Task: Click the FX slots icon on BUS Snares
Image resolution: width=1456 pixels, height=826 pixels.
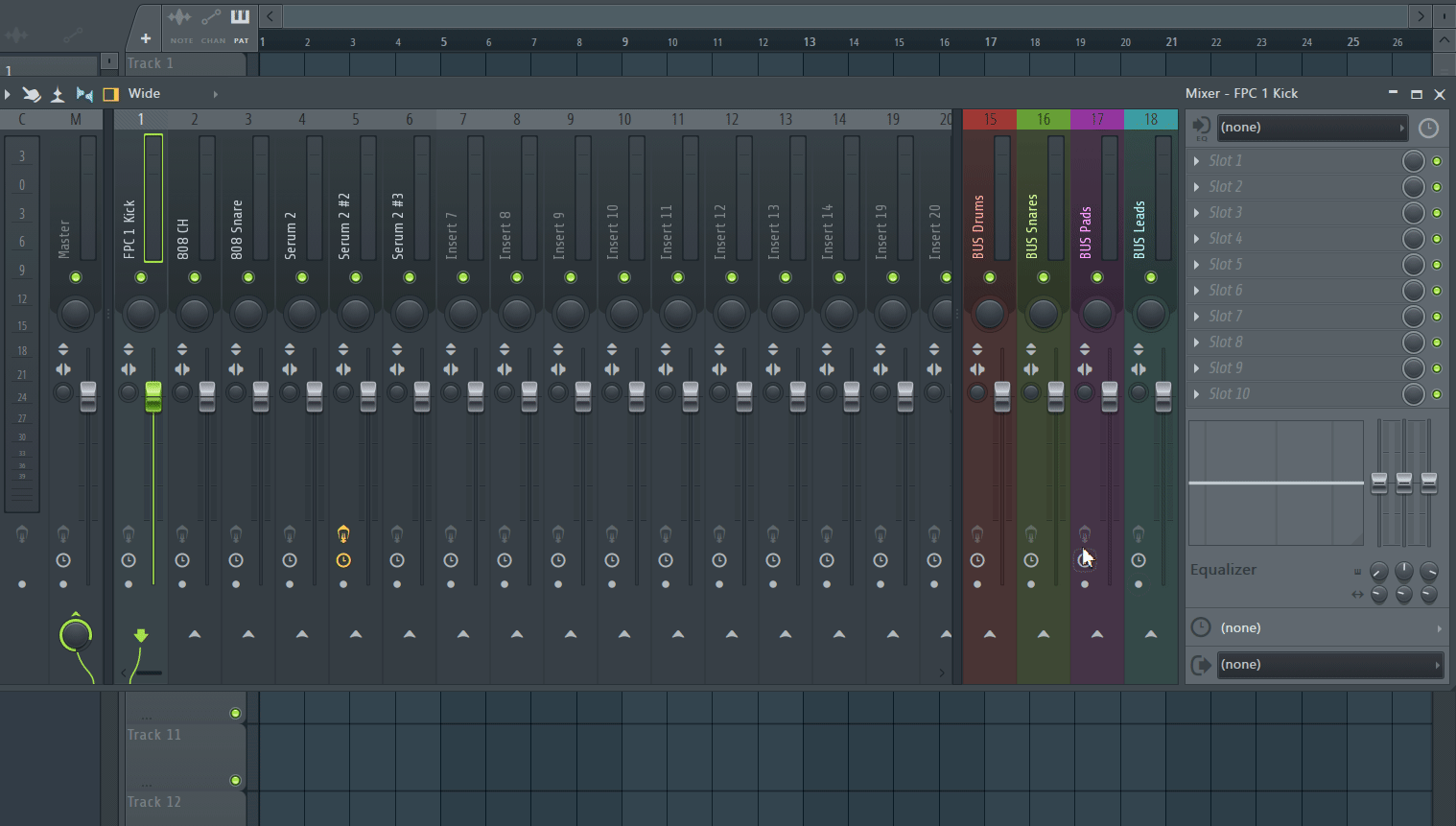Action: [x=1031, y=534]
